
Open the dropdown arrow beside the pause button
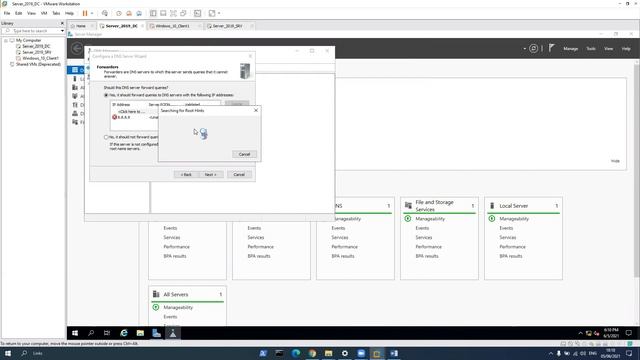[x=92, y=13]
